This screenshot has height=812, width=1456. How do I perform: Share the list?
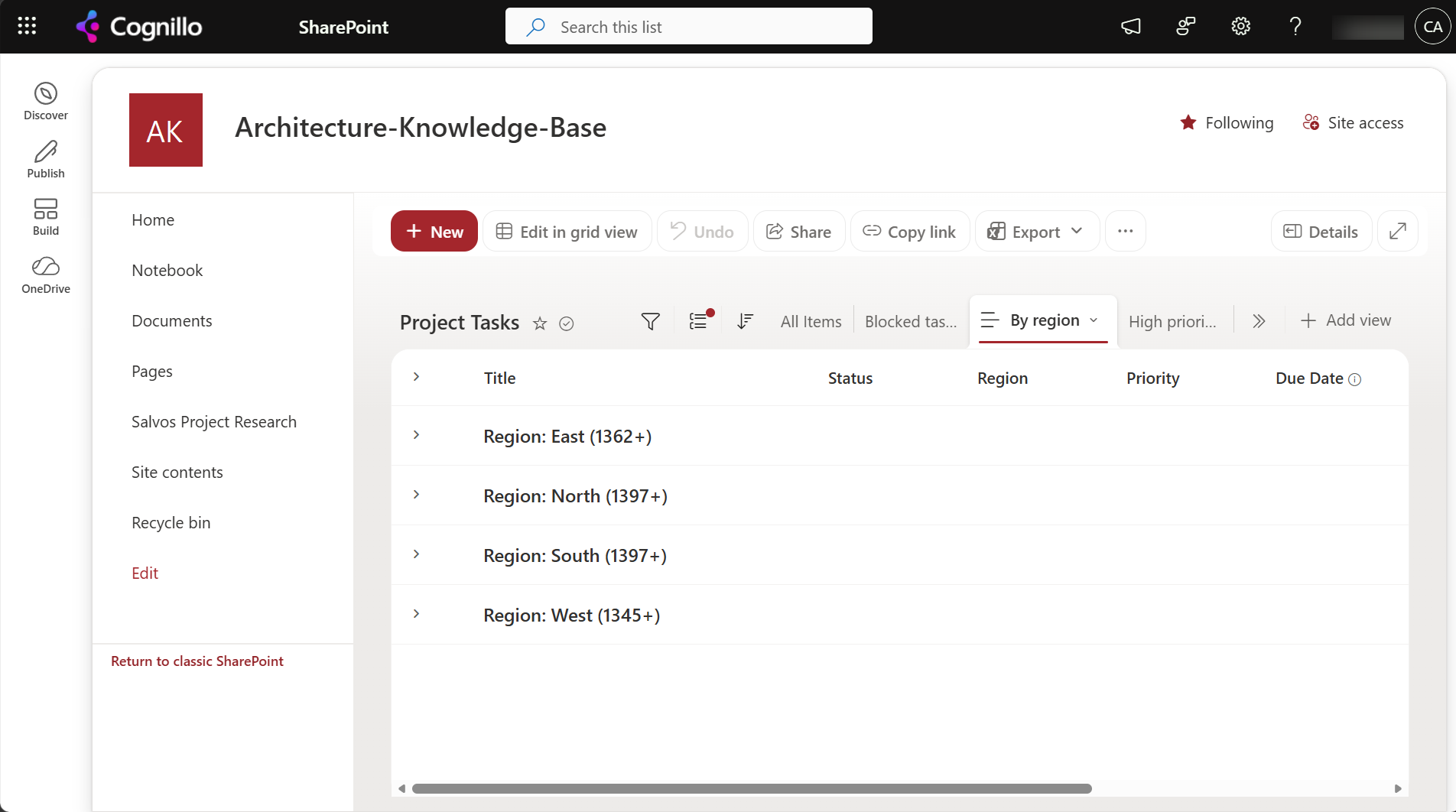799,231
